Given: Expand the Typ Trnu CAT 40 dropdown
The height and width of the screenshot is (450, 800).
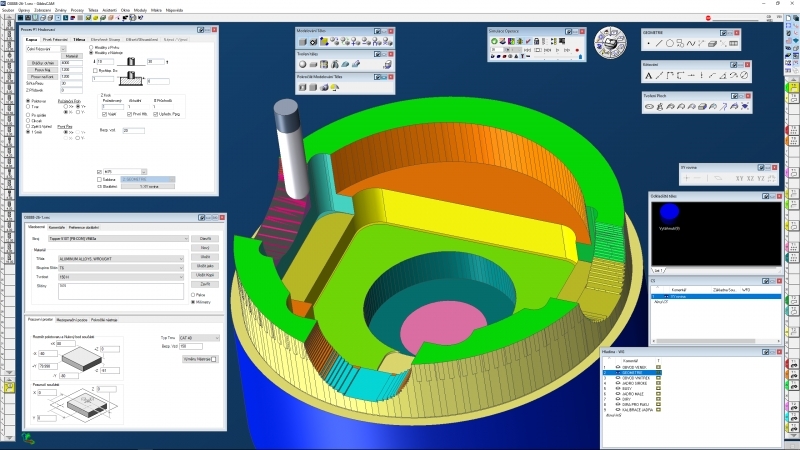Looking at the screenshot, I should (x=202, y=339).
